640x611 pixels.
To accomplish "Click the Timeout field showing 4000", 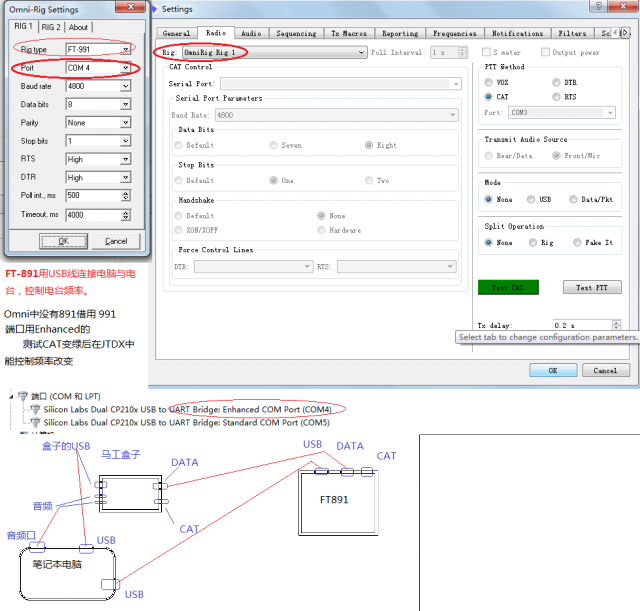I will coord(93,215).
